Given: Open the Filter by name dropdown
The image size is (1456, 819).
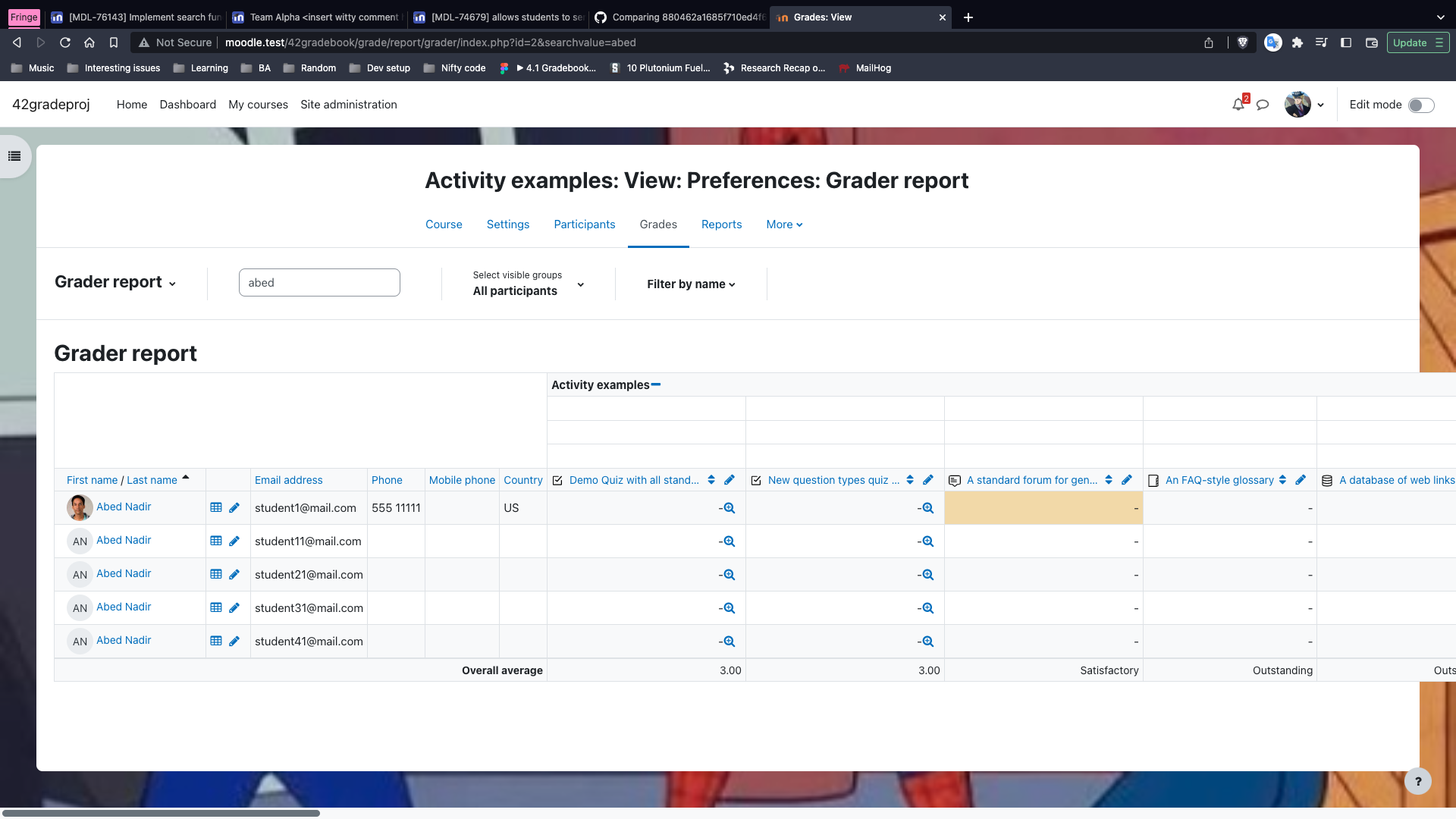Looking at the screenshot, I should (691, 284).
